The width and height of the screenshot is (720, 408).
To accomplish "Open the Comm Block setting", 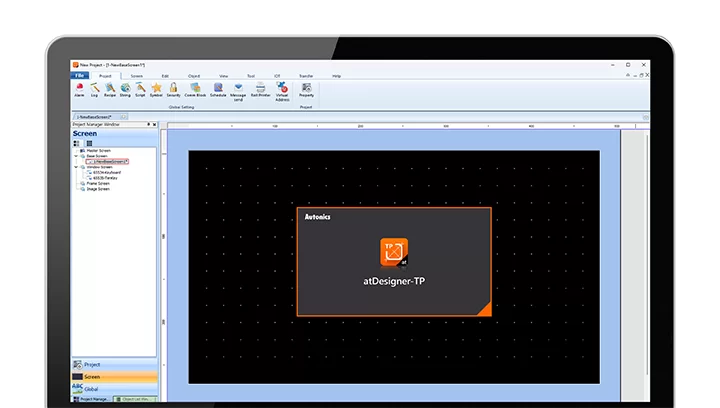I will pos(195,90).
